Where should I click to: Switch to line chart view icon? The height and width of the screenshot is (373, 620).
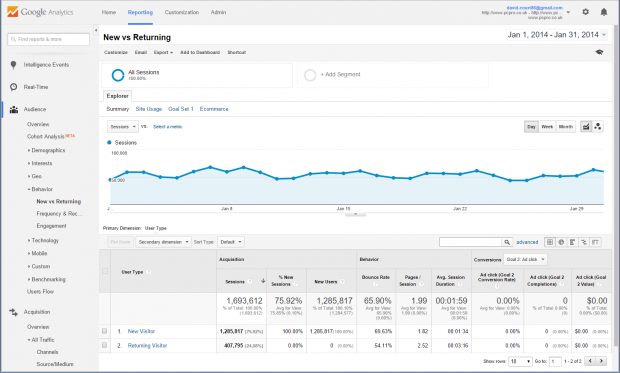pyautogui.click(x=586, y=127)
